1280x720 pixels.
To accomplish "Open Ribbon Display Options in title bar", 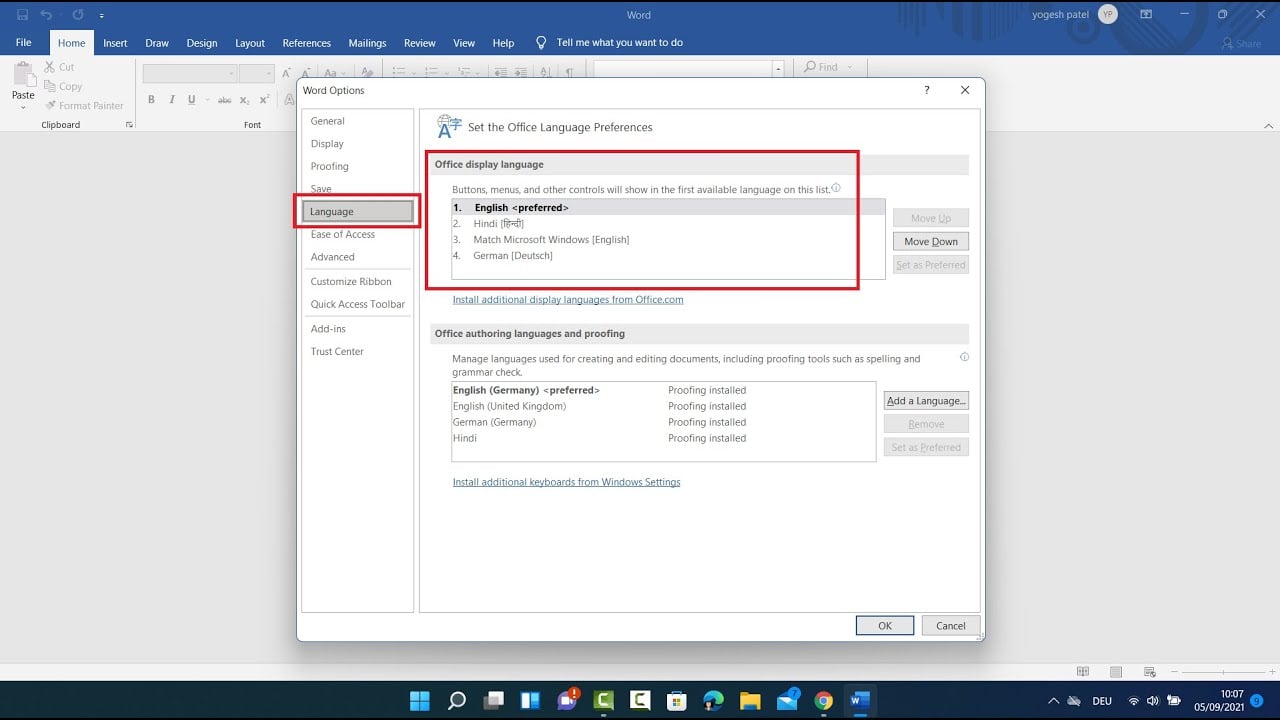I will click(1146, 15).
